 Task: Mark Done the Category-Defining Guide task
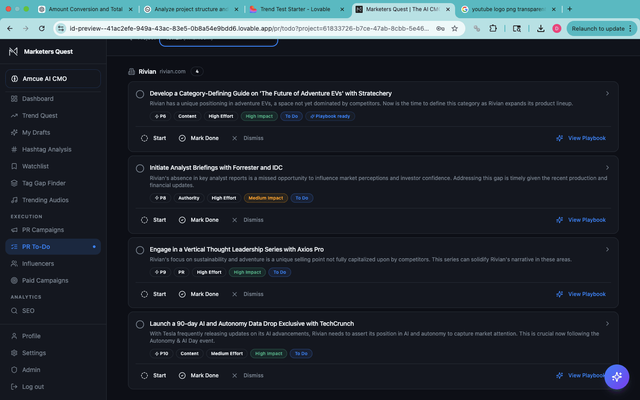pyautogui.click(x=199, y=138)
